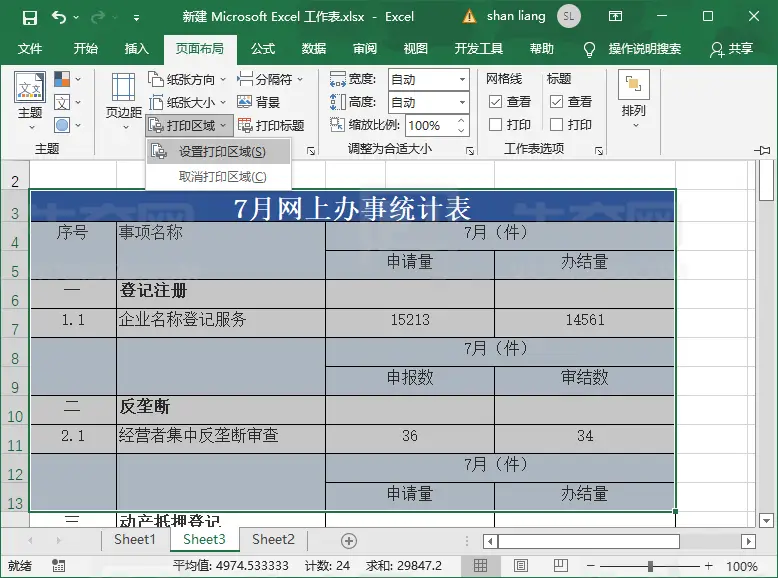Select the Sheet2 tab

point(273,539)
